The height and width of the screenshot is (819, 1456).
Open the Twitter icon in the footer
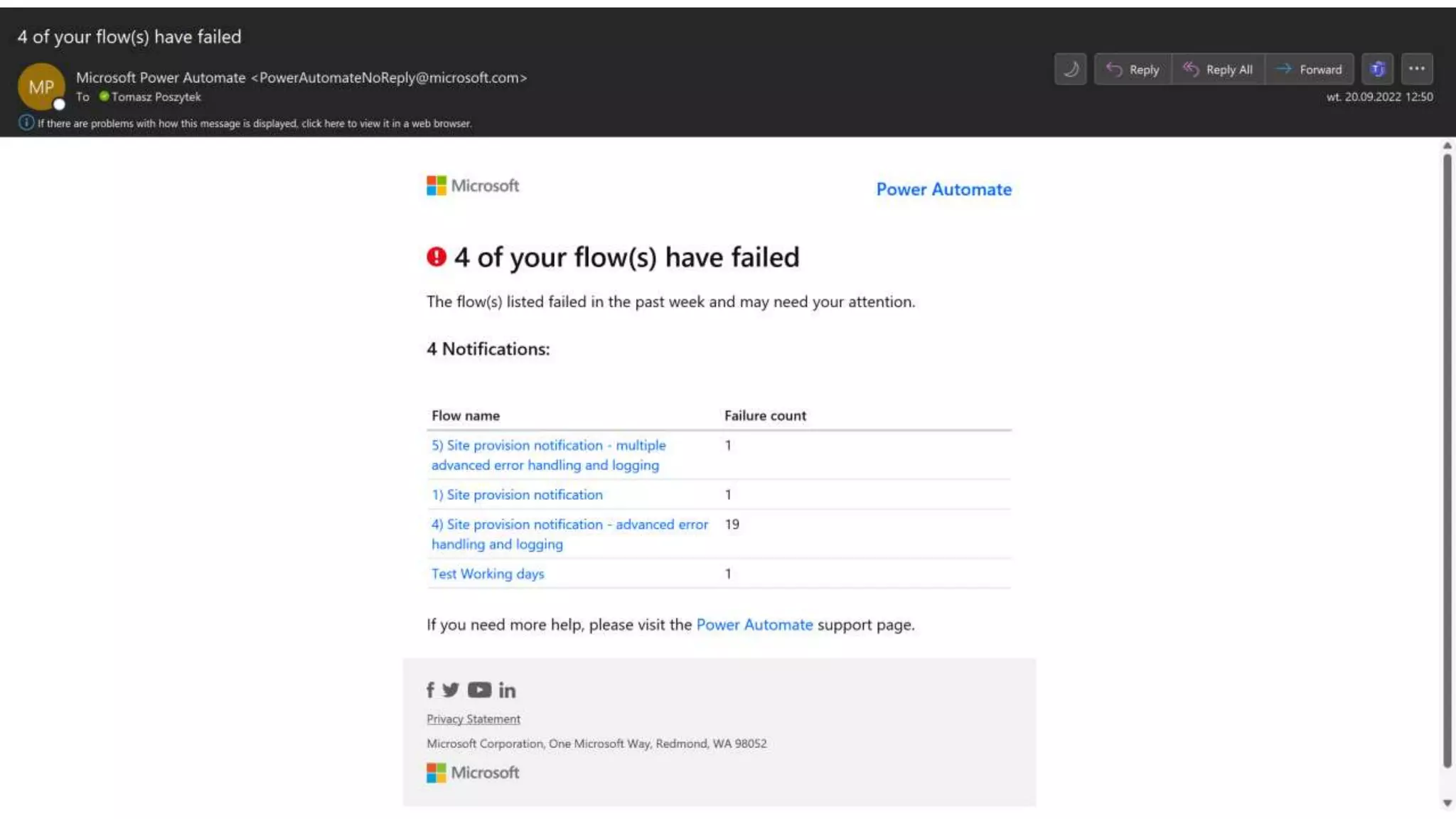pos(451,690)
